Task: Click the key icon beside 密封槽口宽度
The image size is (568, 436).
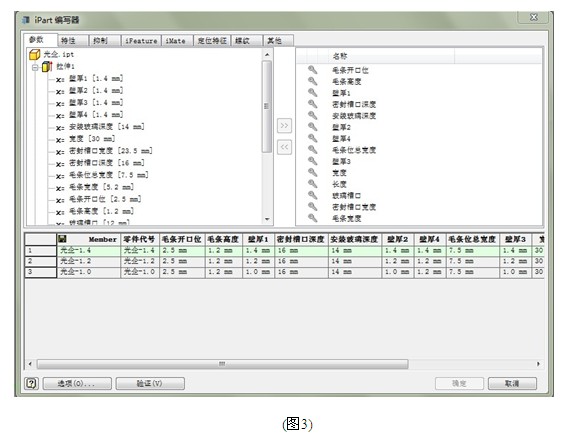Action: click(312, 206)
